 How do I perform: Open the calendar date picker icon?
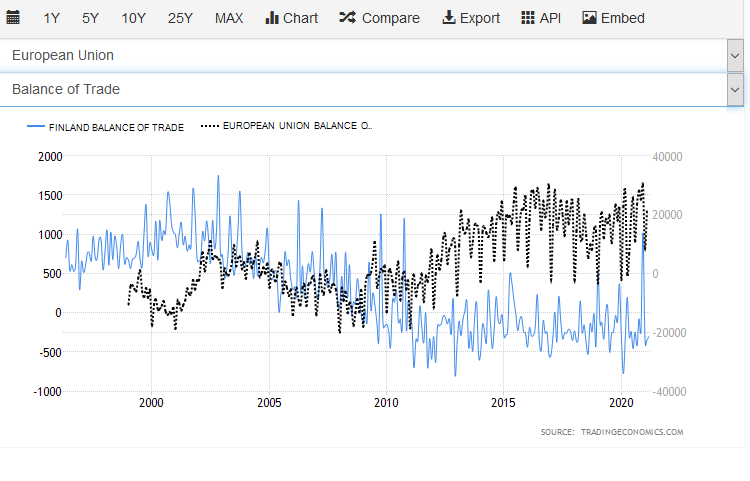coord(14,18)
